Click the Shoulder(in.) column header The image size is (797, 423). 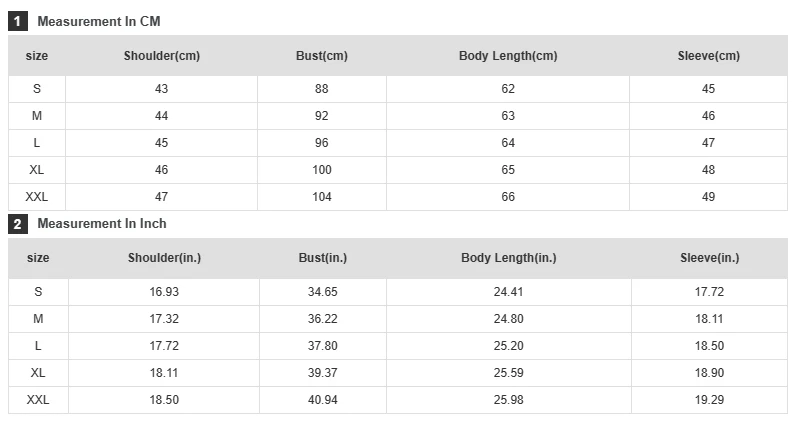pos(164,258)
